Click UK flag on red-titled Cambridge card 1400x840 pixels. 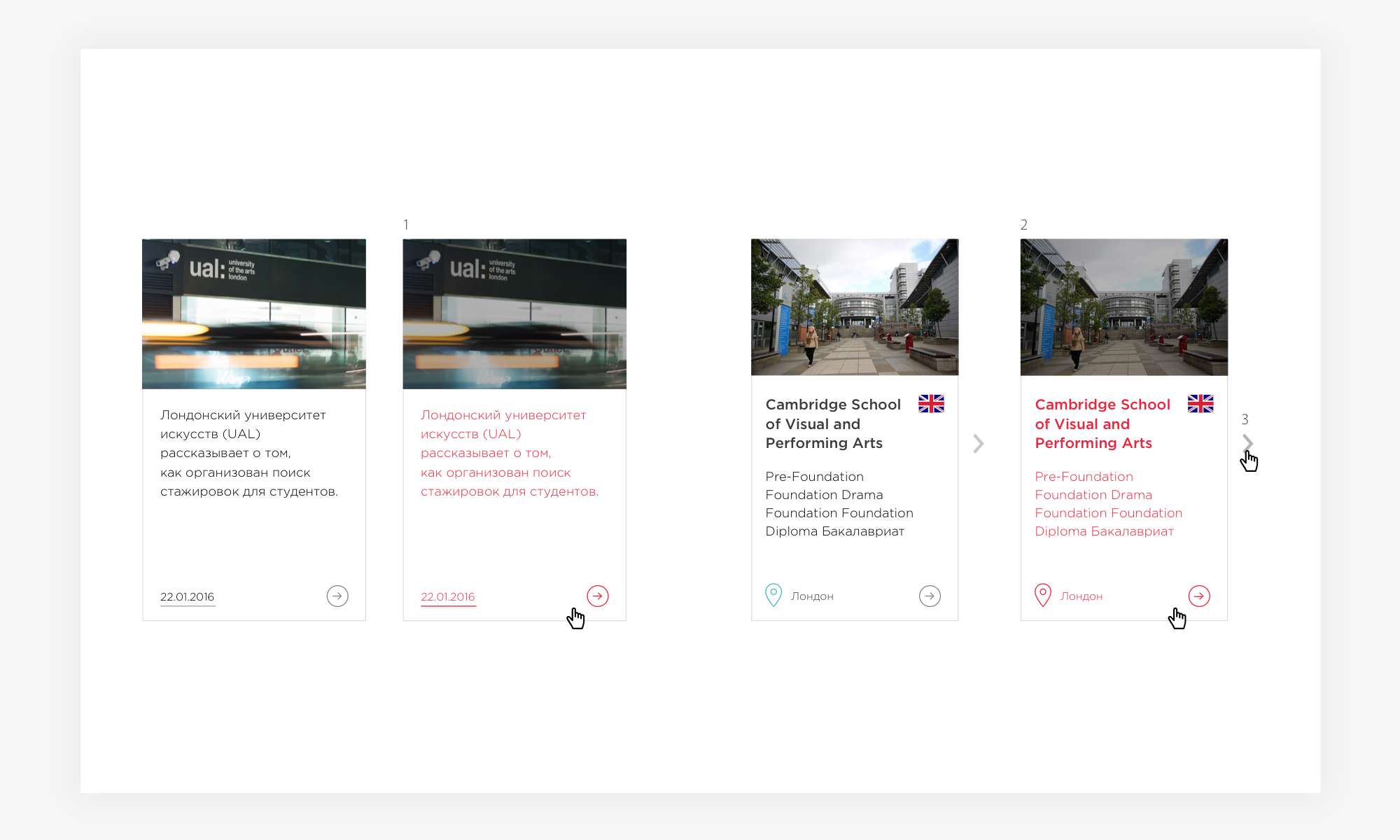1200,404
